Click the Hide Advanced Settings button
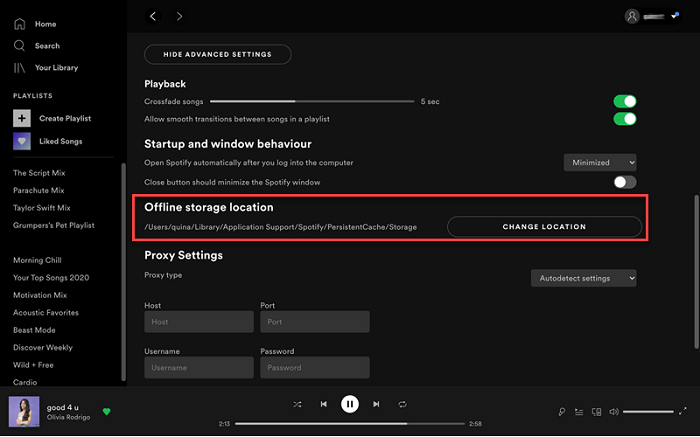 click(217, 54)
